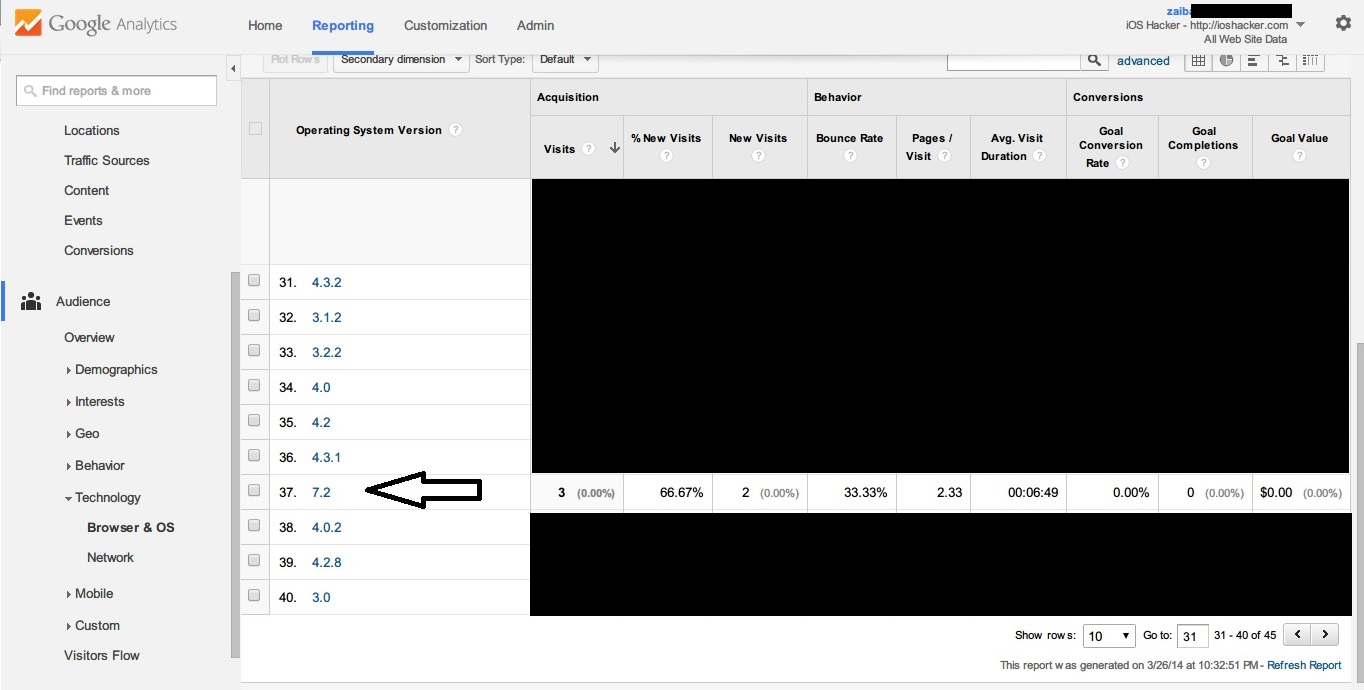The width and height of the screenshot is (1364, 690).
Task: Collapse the left sidebar panel arrow
Action: click(x=233, y=69)
